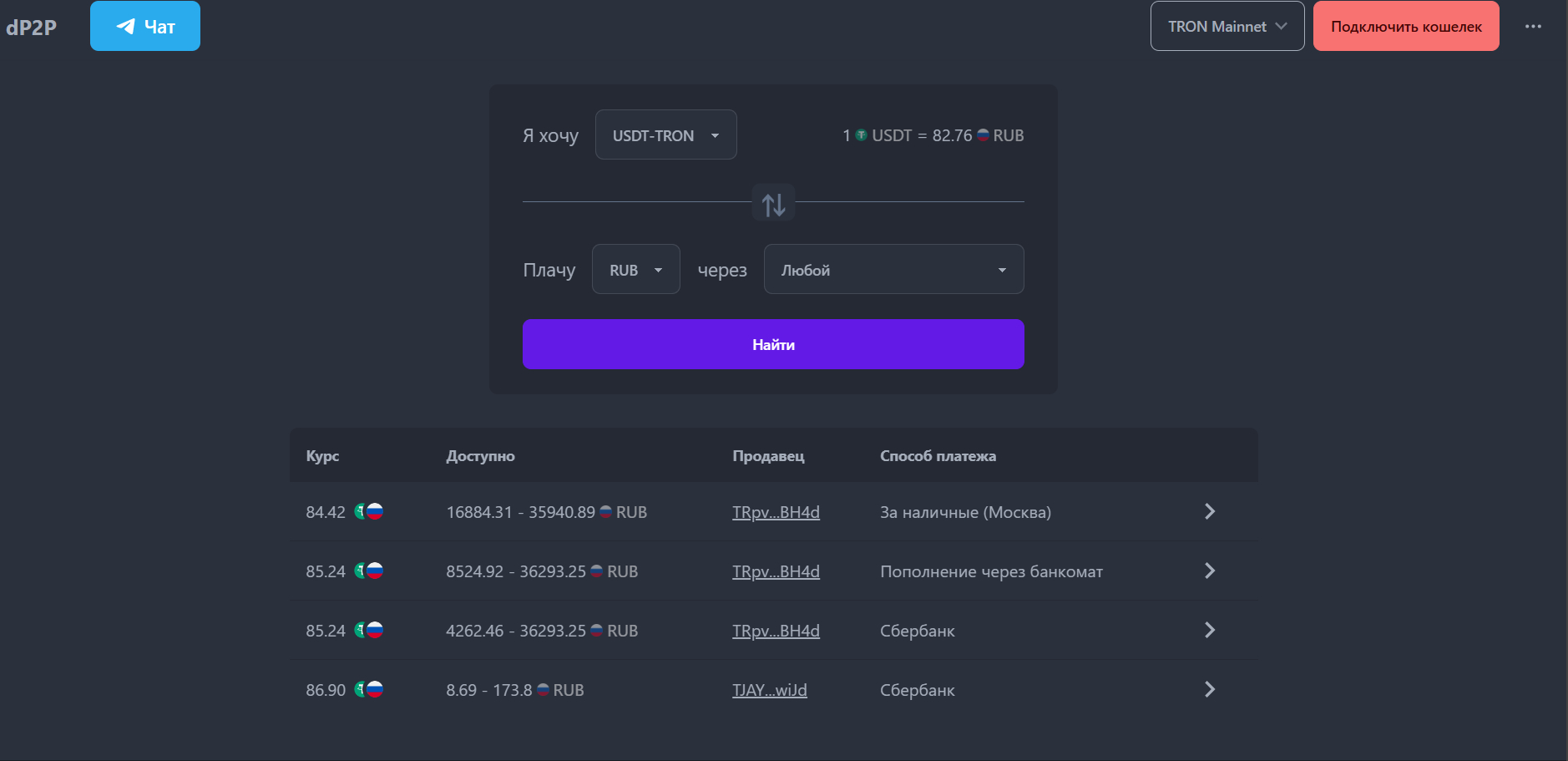Open the Любой payment method dropdown
The width and height of the screenshot is (1568, 761).
tap(893, 269)
